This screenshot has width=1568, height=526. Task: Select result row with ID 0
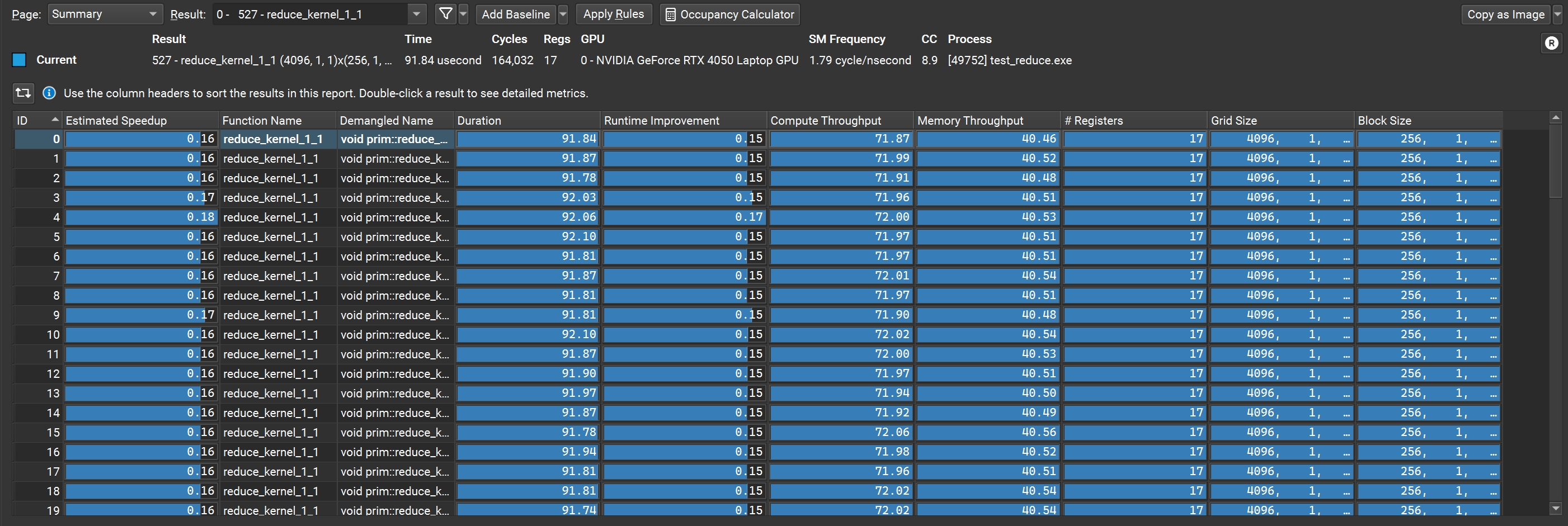pyautogui.click(x=757, y=139)
